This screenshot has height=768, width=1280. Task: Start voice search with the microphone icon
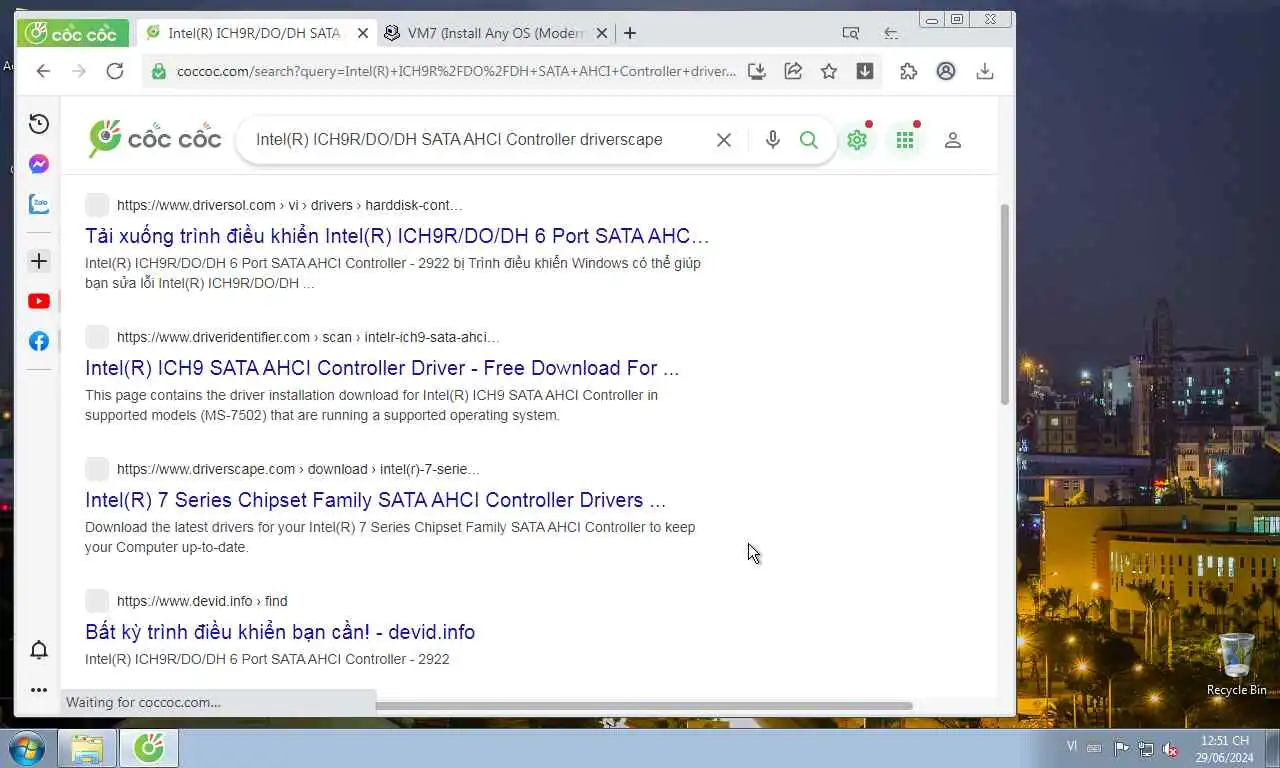(772, 140)
